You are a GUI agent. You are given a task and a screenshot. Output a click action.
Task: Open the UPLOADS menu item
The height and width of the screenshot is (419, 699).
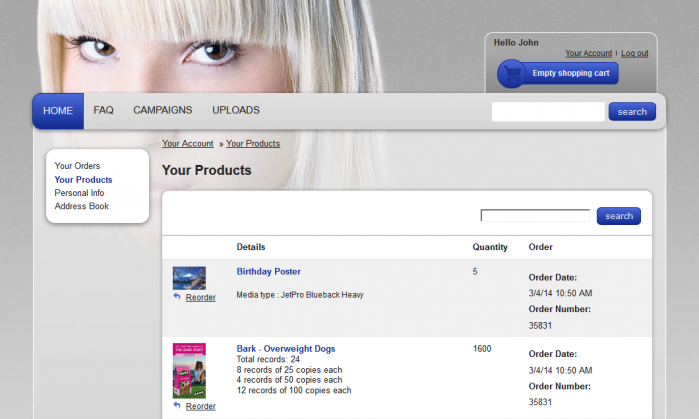click(x=235, y=111)
